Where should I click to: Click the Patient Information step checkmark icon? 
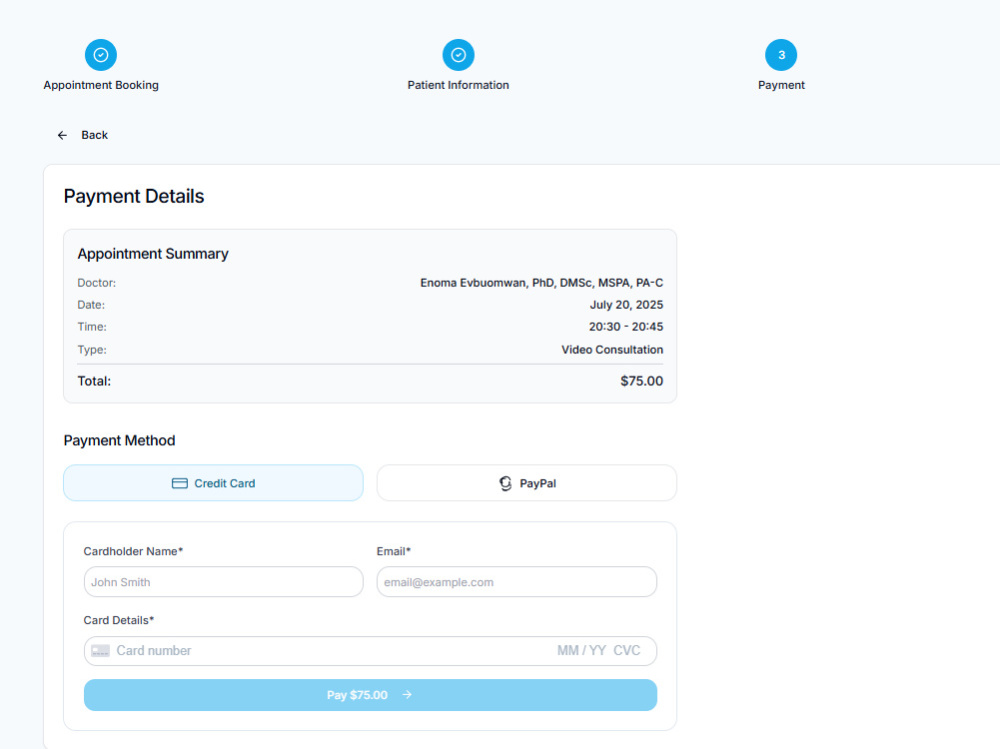click(458, 55)
